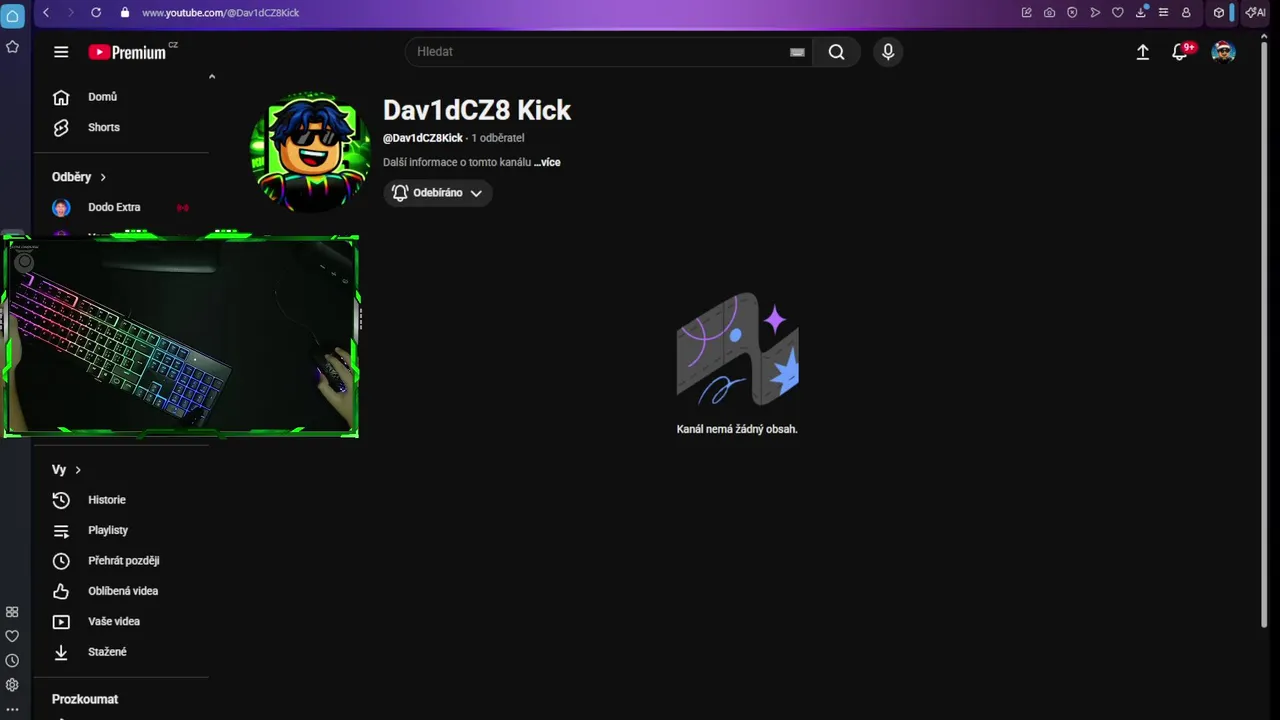The image size is (1280, 720).
Task: Click the upload arrow icon in YouTube header
Action: click(x=1143, y=52)
